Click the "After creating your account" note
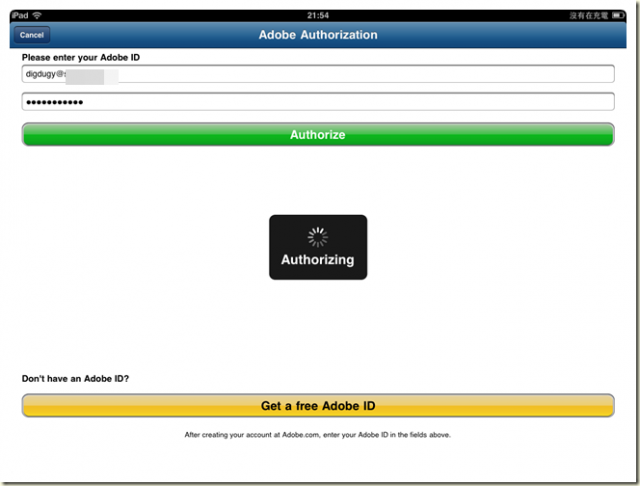 pos(318,435)
